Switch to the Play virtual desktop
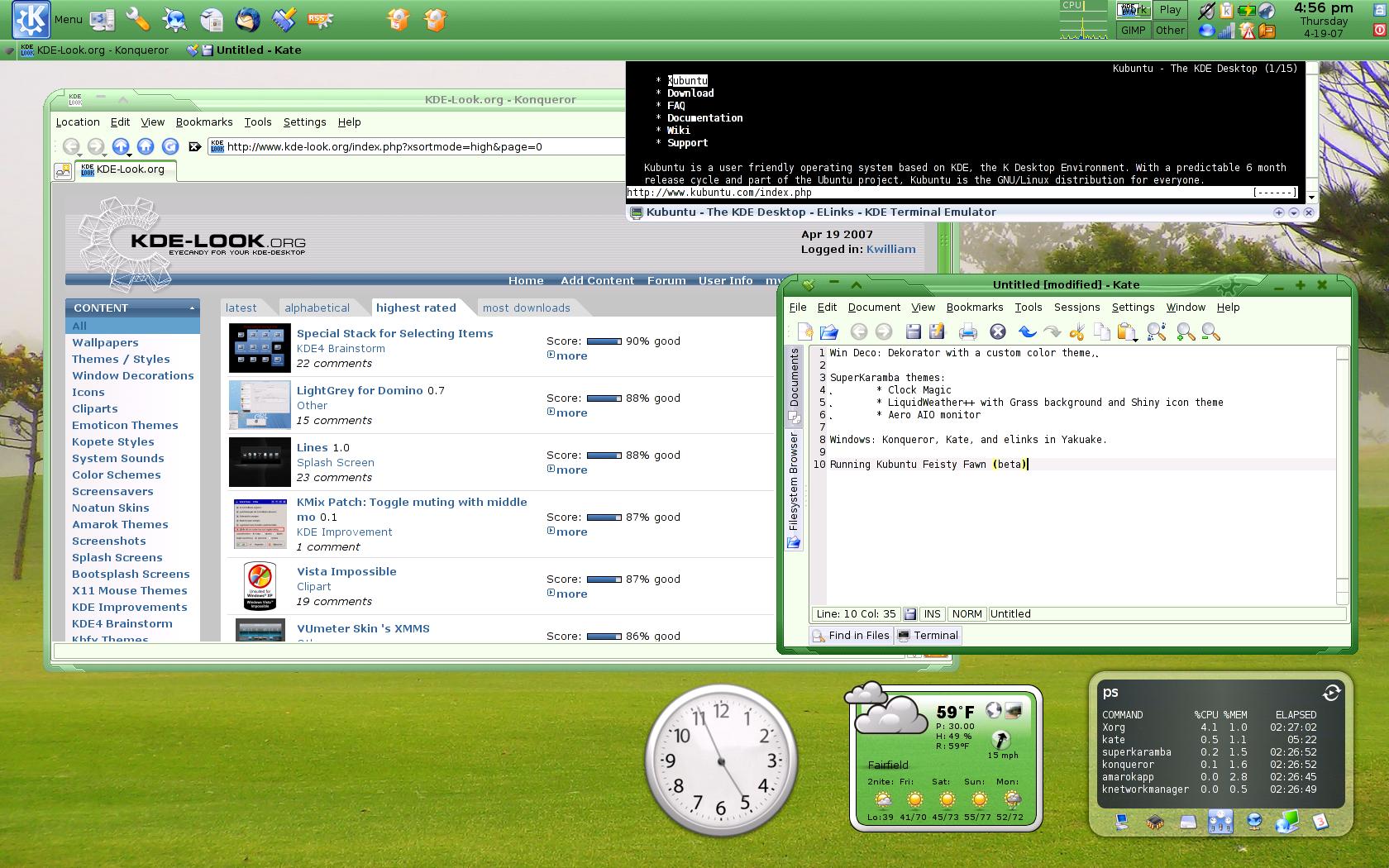The height and width of the screenshot is (868, 1389). (x=1170, y=10)
